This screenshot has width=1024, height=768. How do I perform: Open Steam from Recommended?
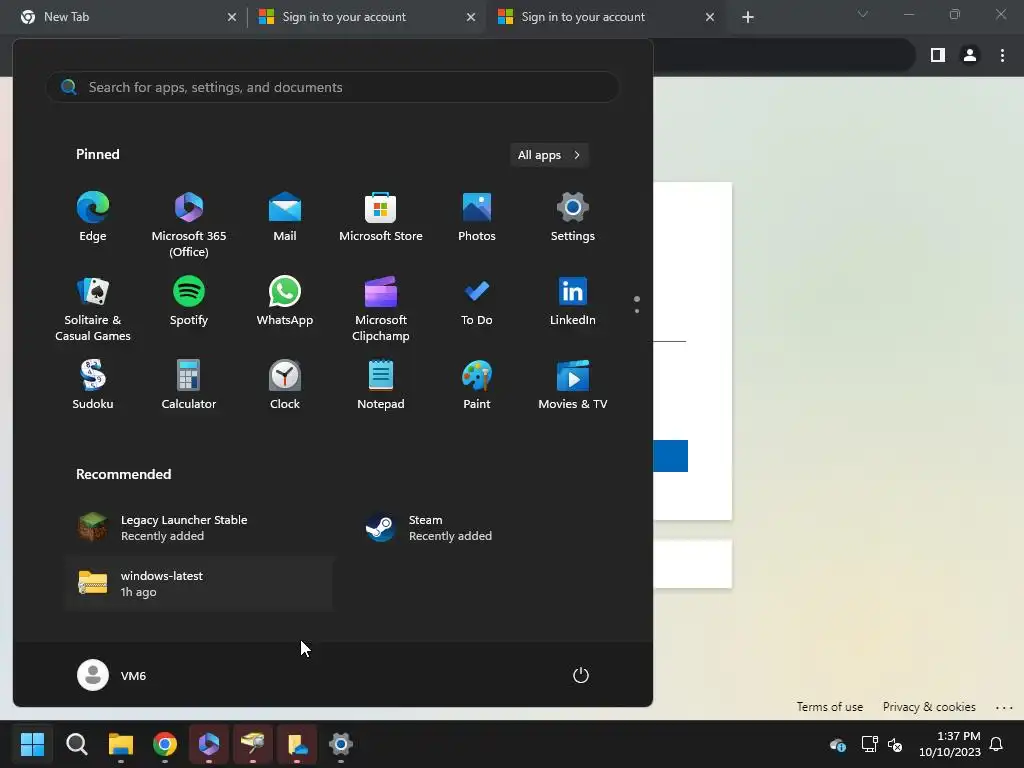(x=487, y=528)
